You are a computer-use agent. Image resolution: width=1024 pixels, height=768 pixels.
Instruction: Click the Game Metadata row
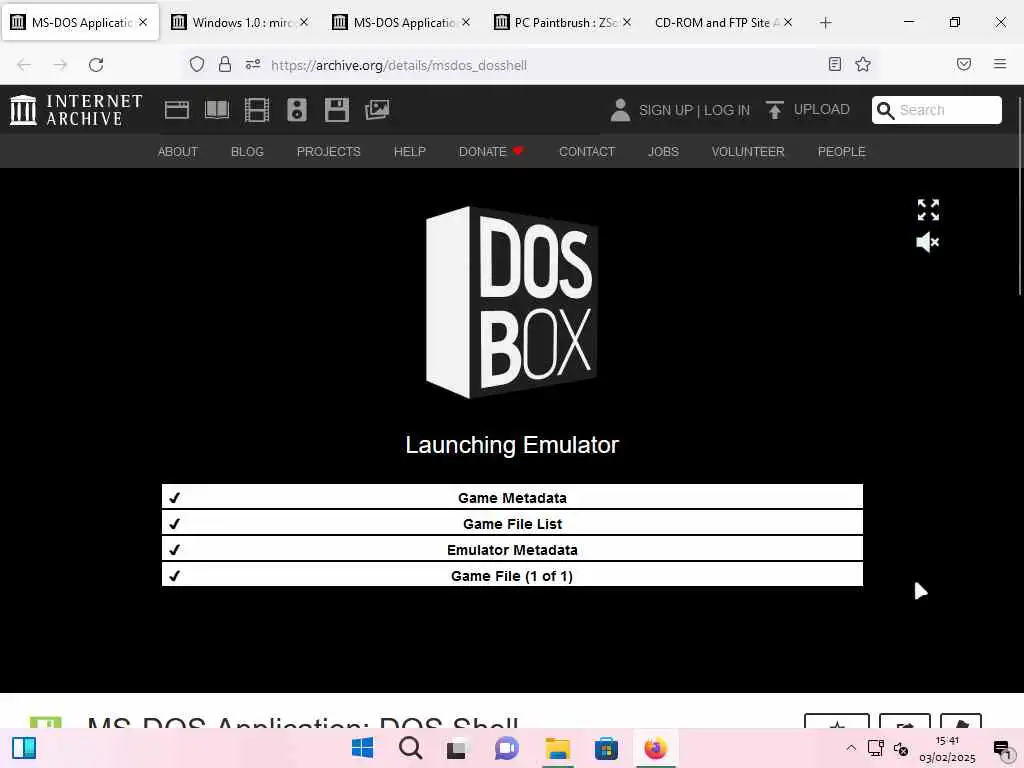[x=512, y=496]
